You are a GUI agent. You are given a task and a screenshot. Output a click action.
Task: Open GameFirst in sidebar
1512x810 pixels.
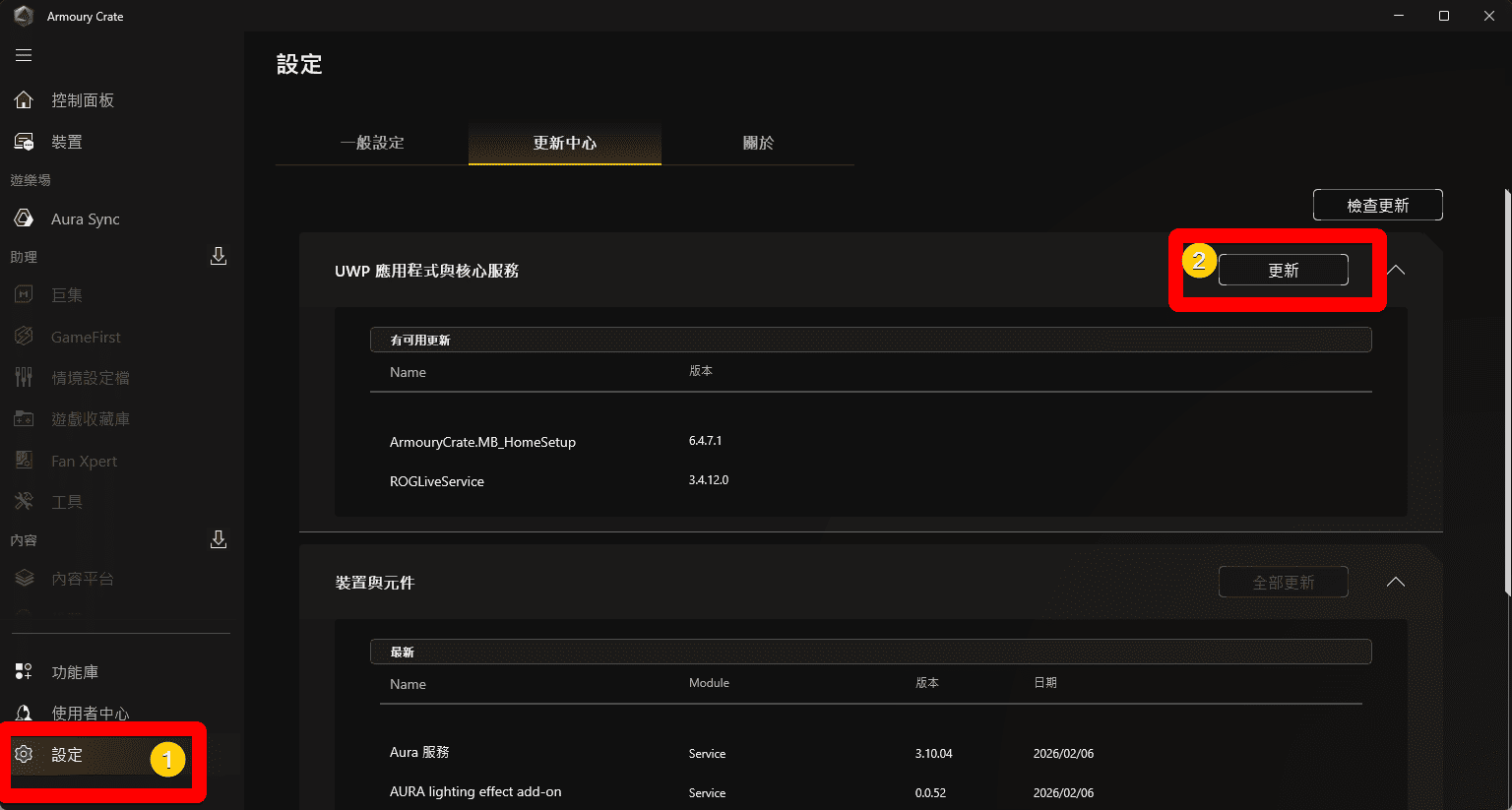point(86,337)
